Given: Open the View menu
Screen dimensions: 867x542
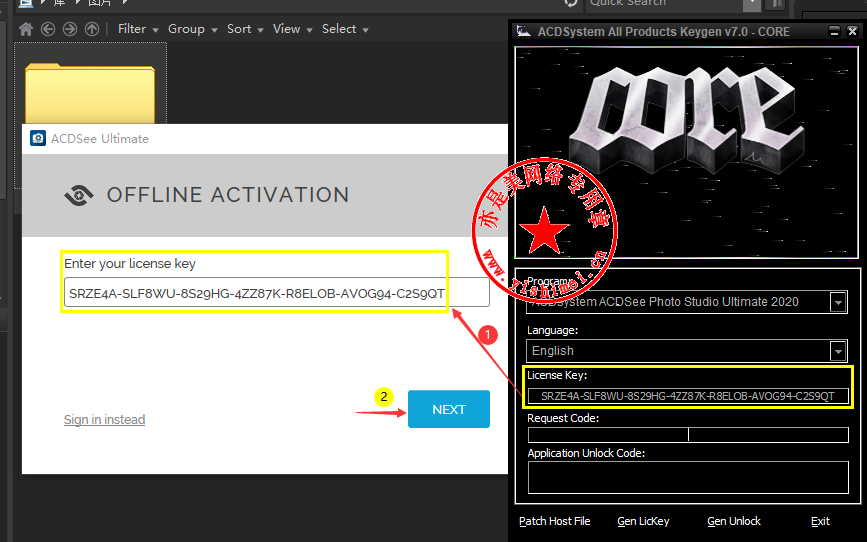Looking at the screenshot, I should [291, 29].
